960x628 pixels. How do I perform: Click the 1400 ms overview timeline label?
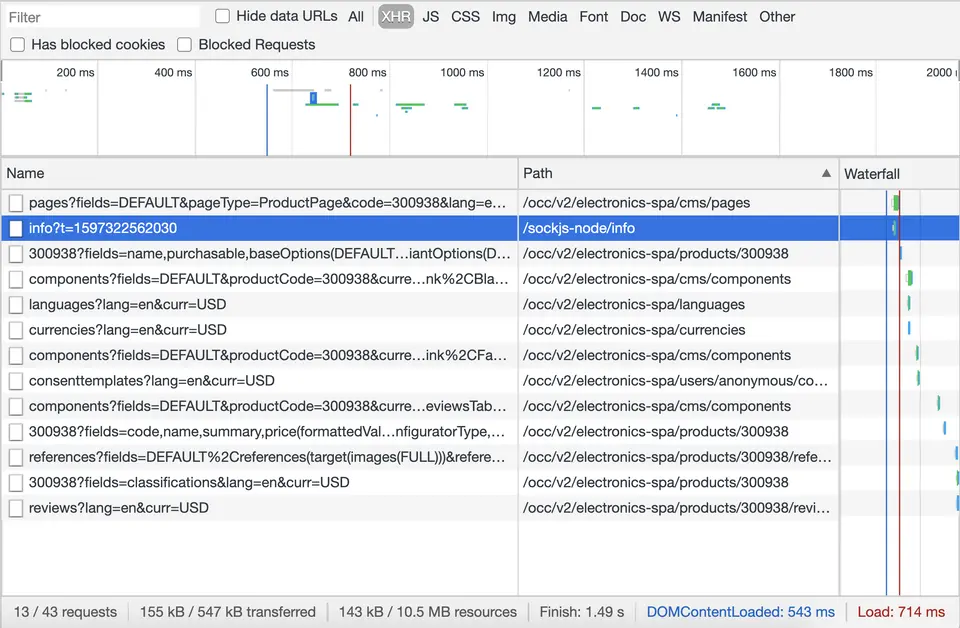point(656,72)
